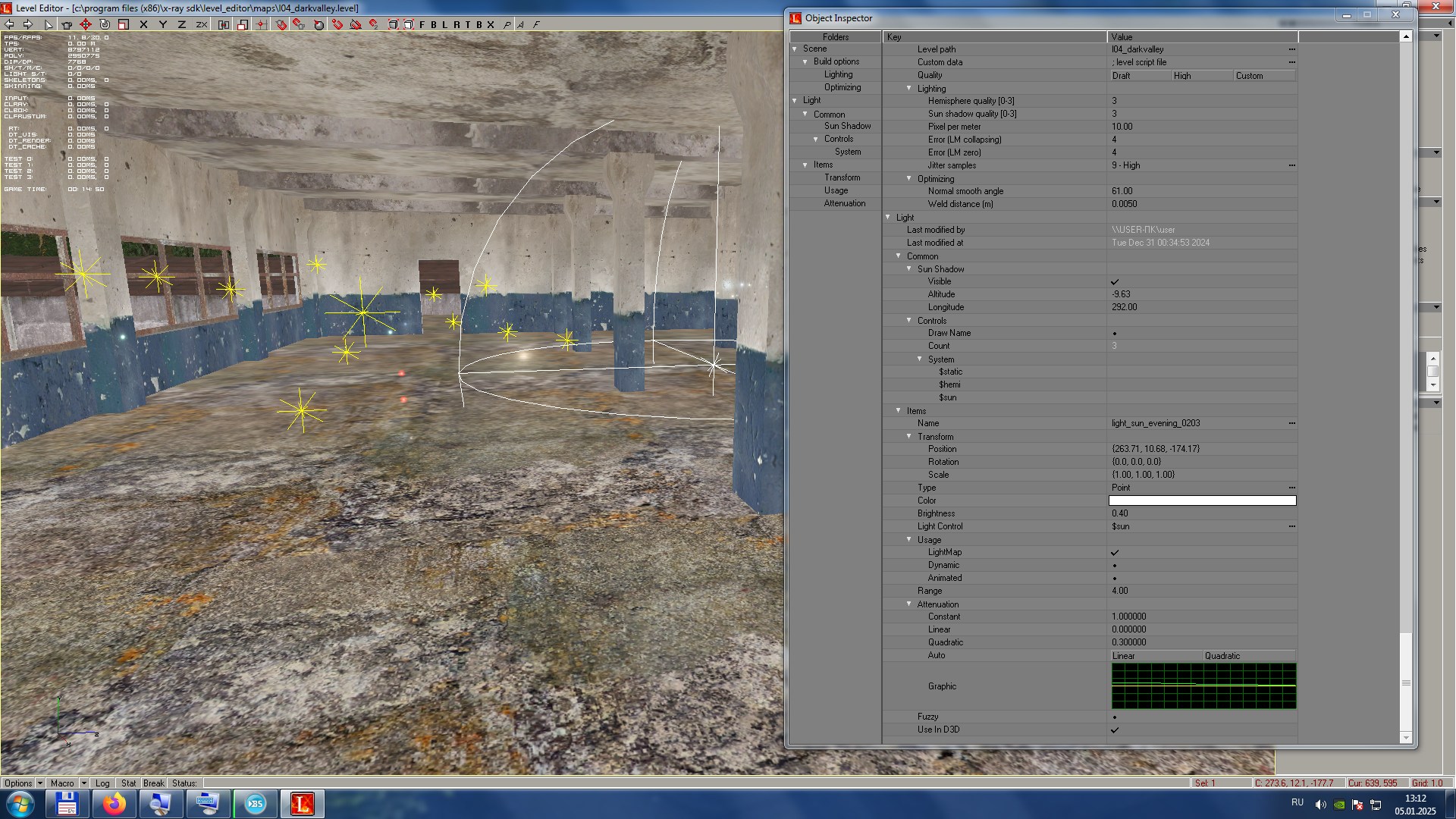Toggle the Use In D3D checkbox

tap(1114, 730)
